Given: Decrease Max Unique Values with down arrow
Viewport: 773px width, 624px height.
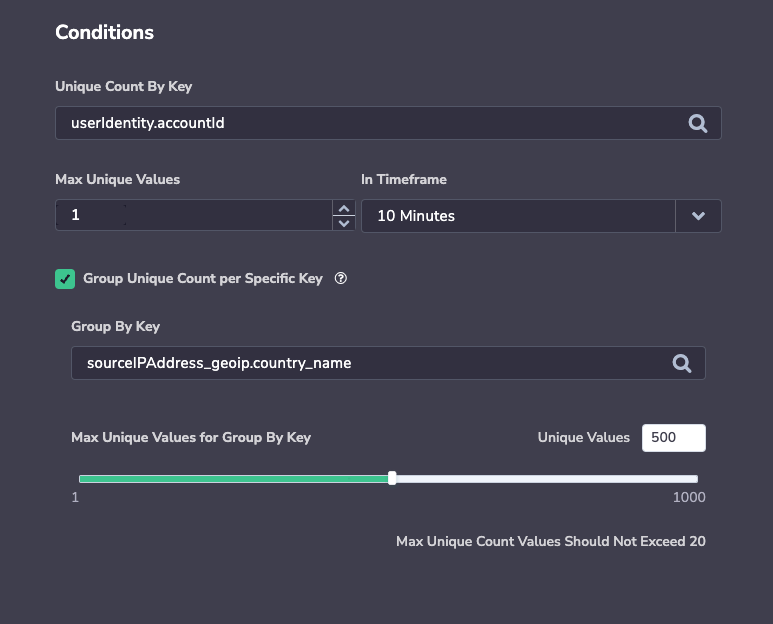Looking at the screenshot, I should coord(344,223).
